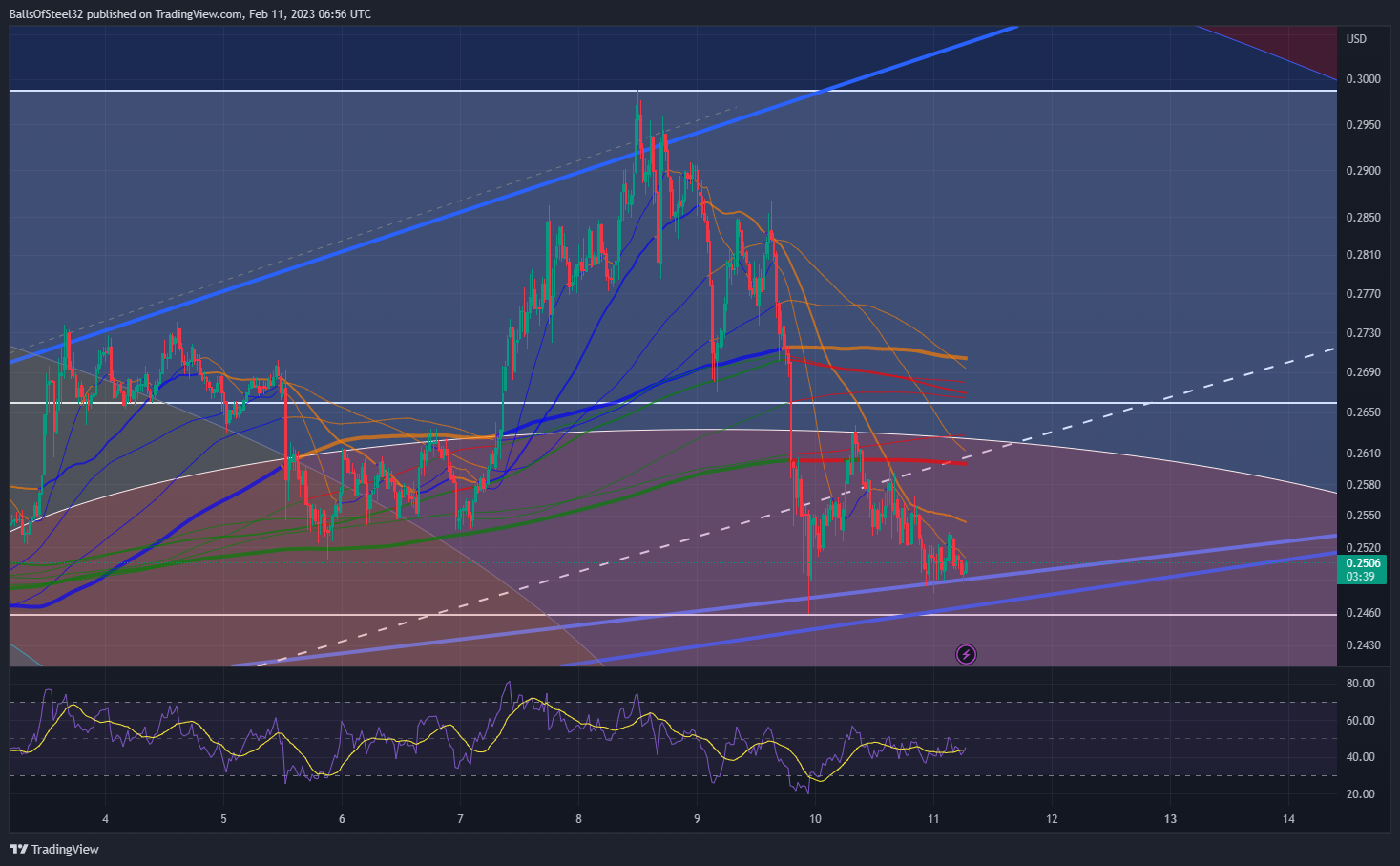The width and height of the screenshot is (1400, 866).
Task: Click date label 12 on time axis
Action: 1052,819
